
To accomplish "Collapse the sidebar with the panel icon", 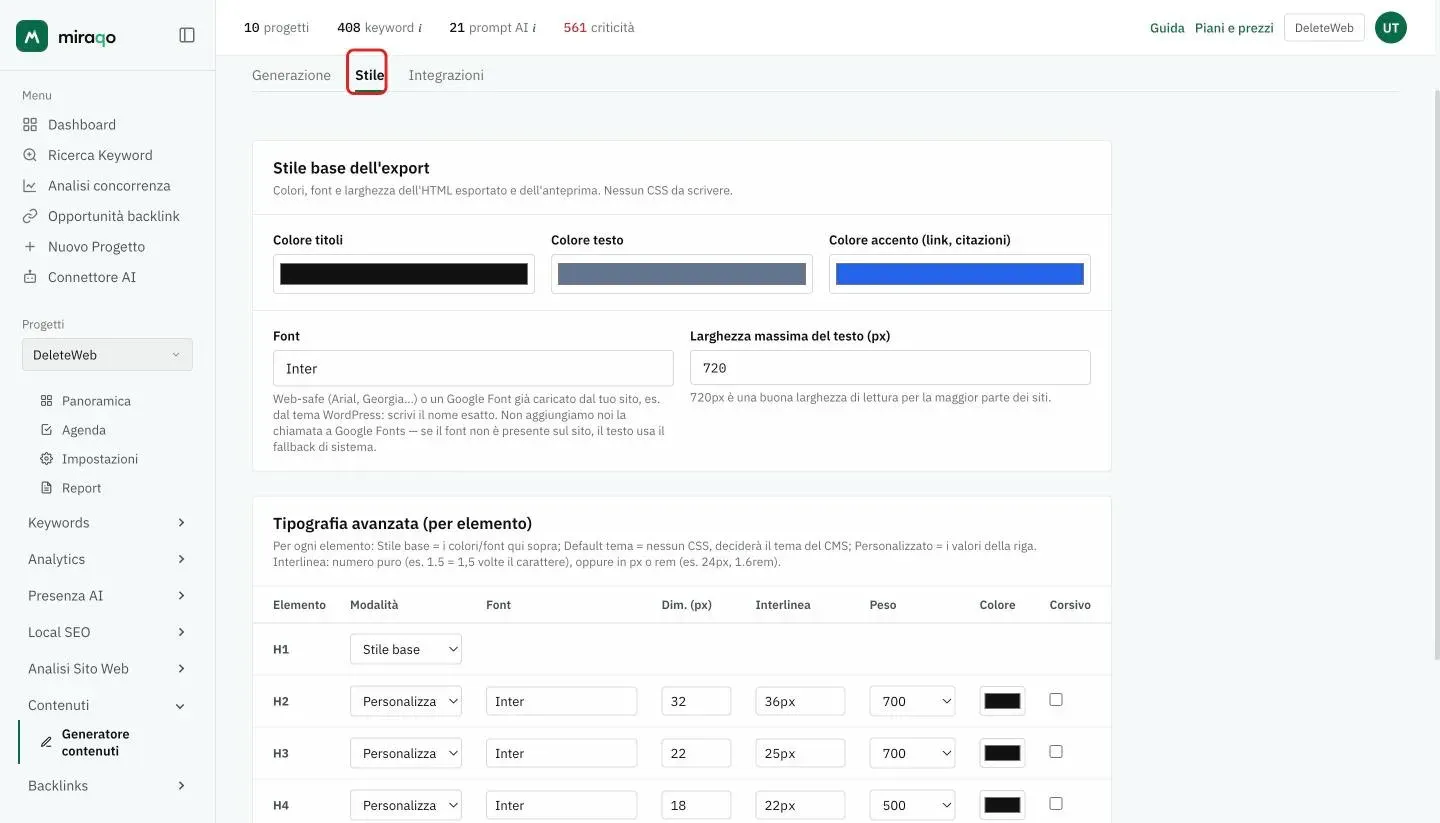I will pos(187,35).
